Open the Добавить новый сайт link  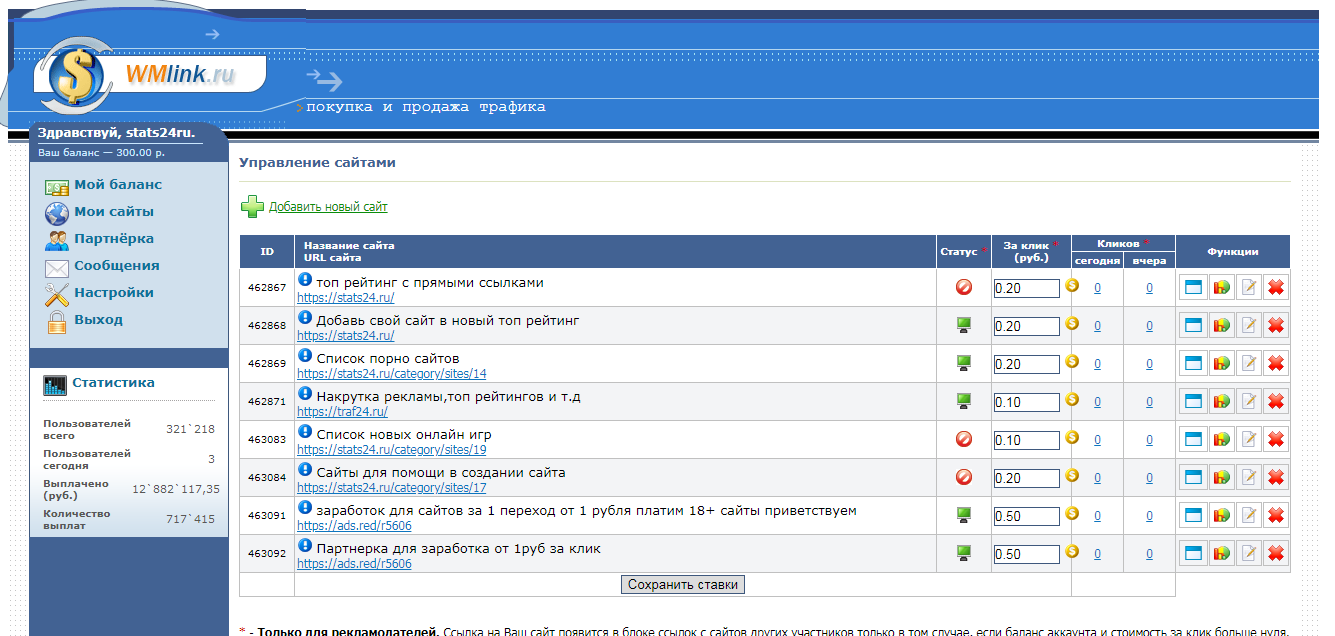[x=328, y=207]
